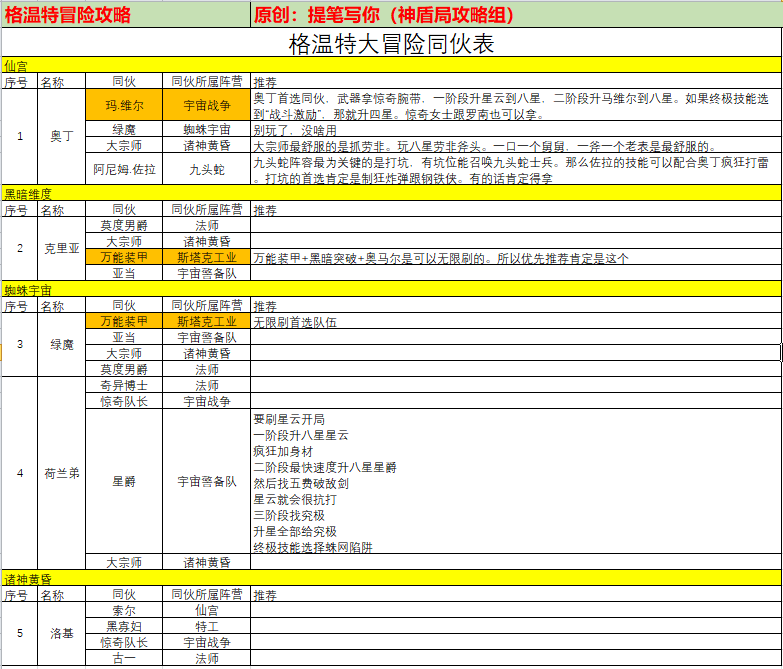Select the 黑寡妇 companion cell
The height and width of the screenshot is (669, 783).
[124, 626]
